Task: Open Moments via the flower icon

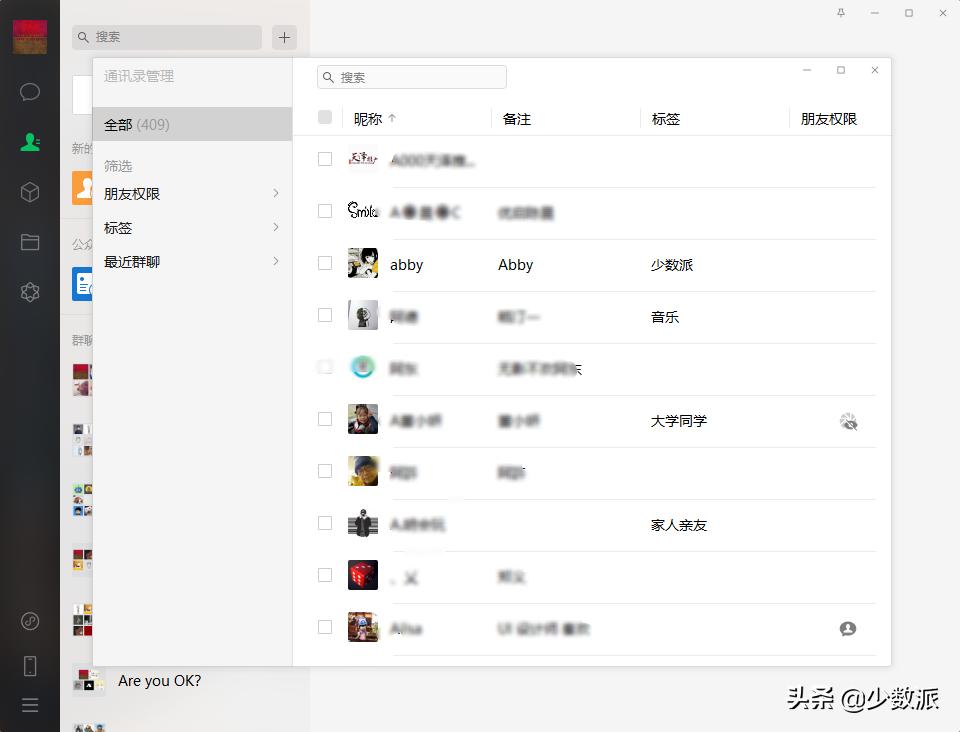Action: [30, 291]
